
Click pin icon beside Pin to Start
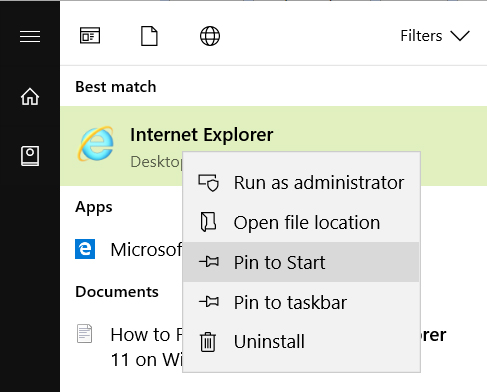[209, 262]
